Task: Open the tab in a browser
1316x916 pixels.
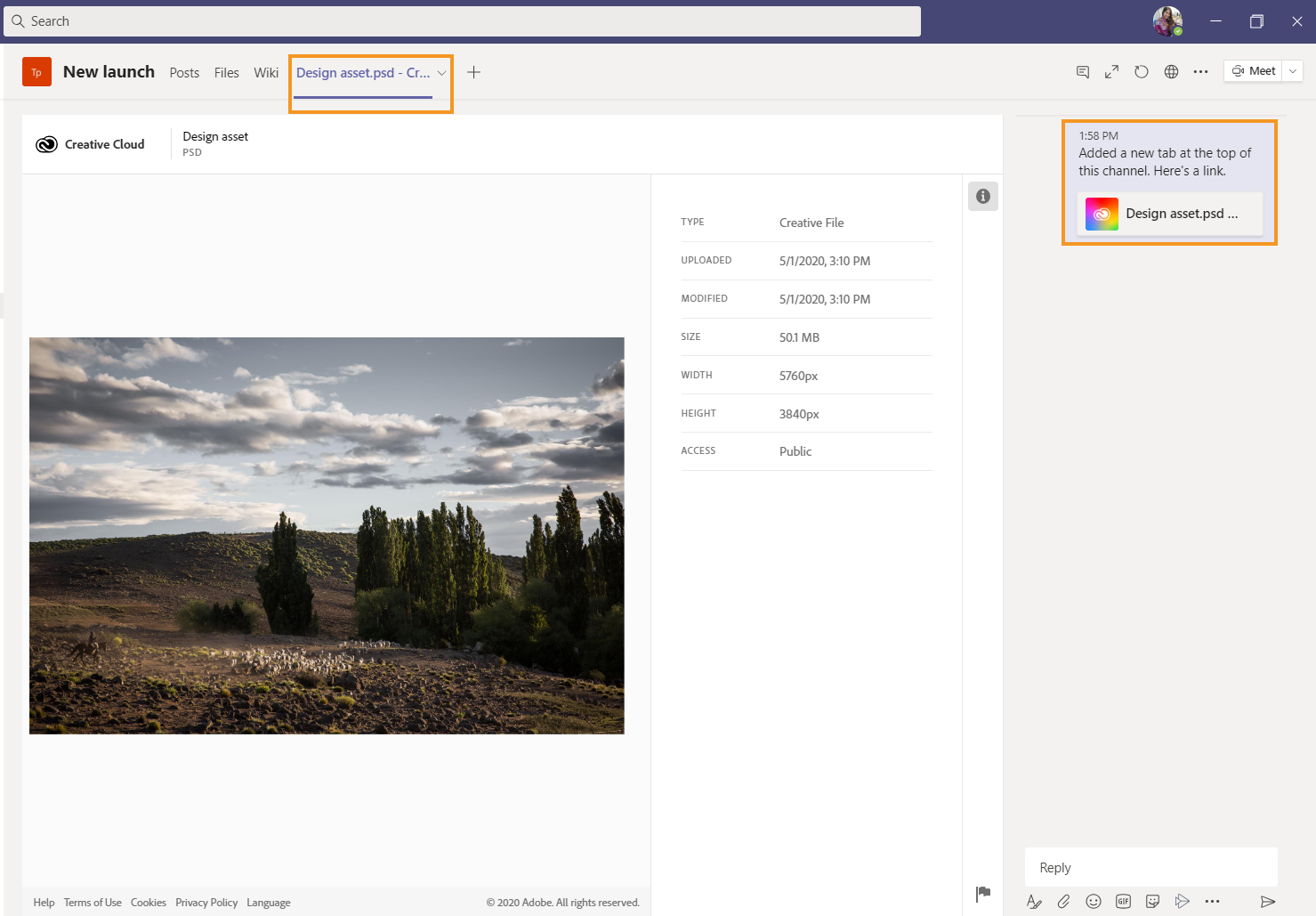Action: (x=1171, y=71)
